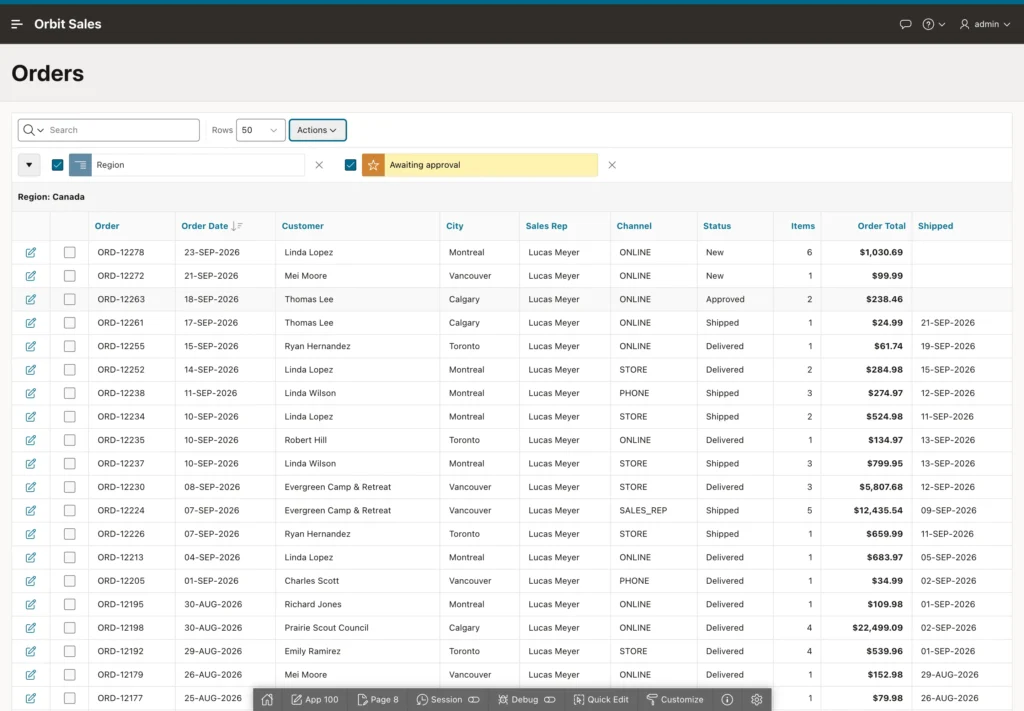Click the search magnifier column selector
Image resolution: width=1024 pixels, height=711 pixels.
[33, 130]
